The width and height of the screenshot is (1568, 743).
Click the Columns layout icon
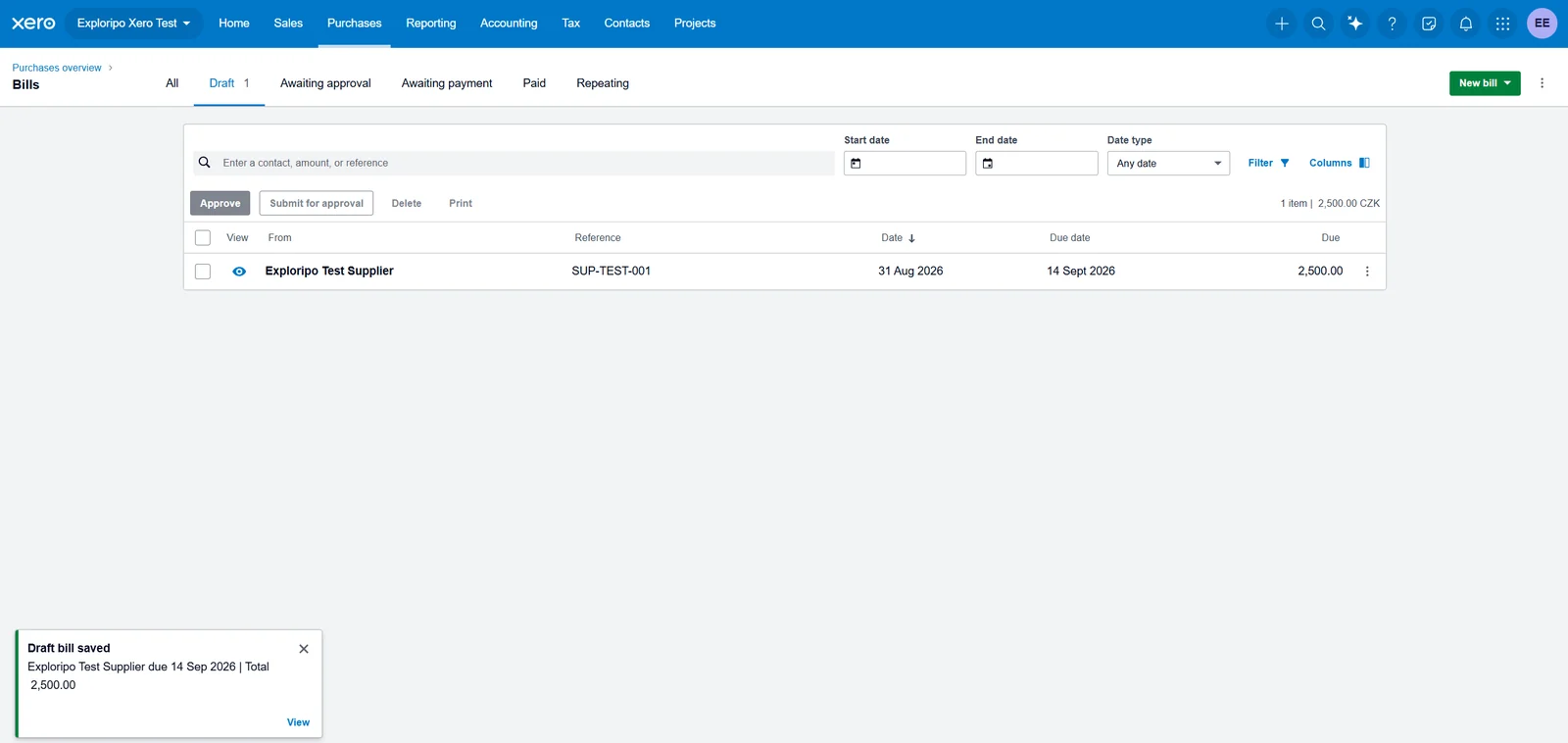(x=1364, y=163)
